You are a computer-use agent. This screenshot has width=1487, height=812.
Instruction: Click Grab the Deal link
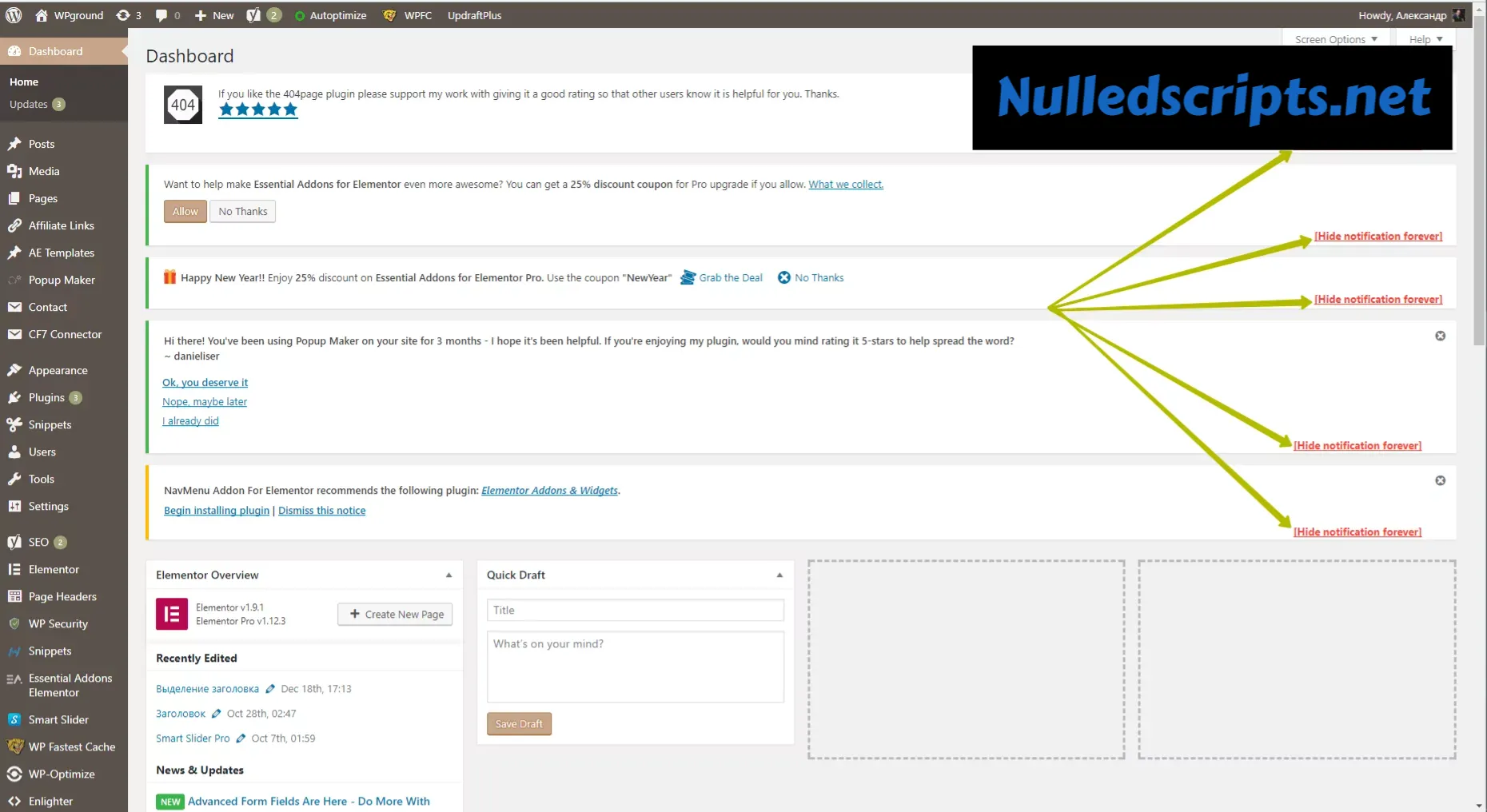click(722, 277)
